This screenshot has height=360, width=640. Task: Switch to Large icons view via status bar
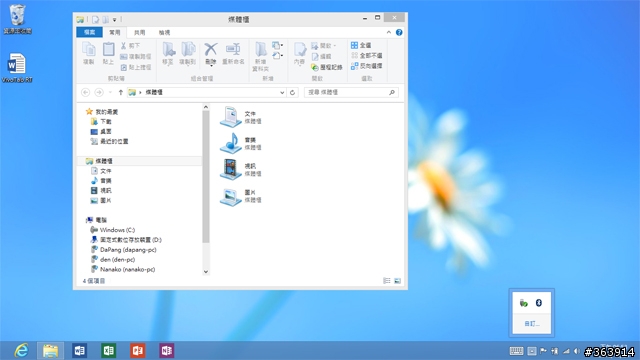coord(397,281)
